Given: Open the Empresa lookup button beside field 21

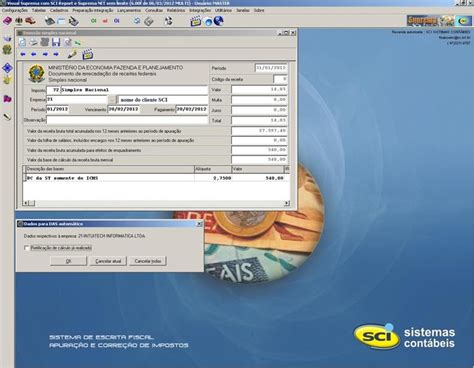Looking at the screenshot, I should click(x=112, y=100).
